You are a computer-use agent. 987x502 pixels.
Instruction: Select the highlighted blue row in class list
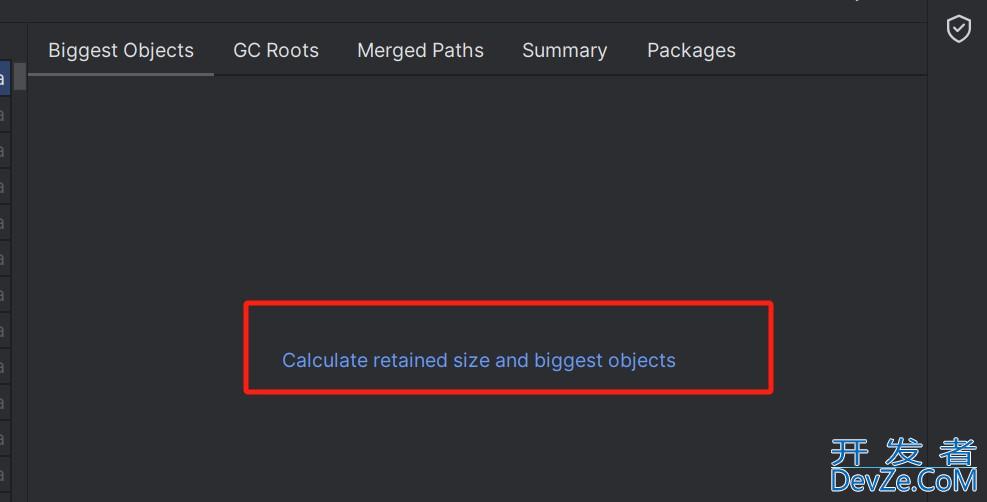click(x=5, y=79)
